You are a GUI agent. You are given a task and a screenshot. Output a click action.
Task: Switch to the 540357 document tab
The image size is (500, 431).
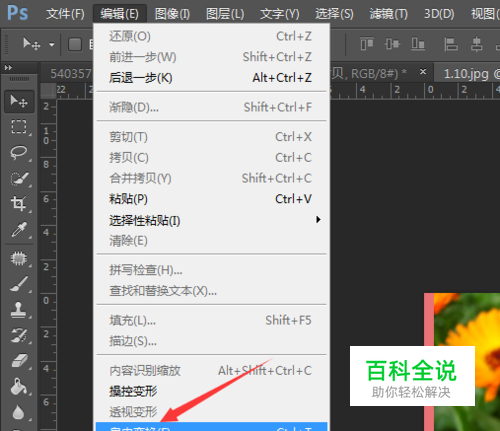[x=68, y=73]
